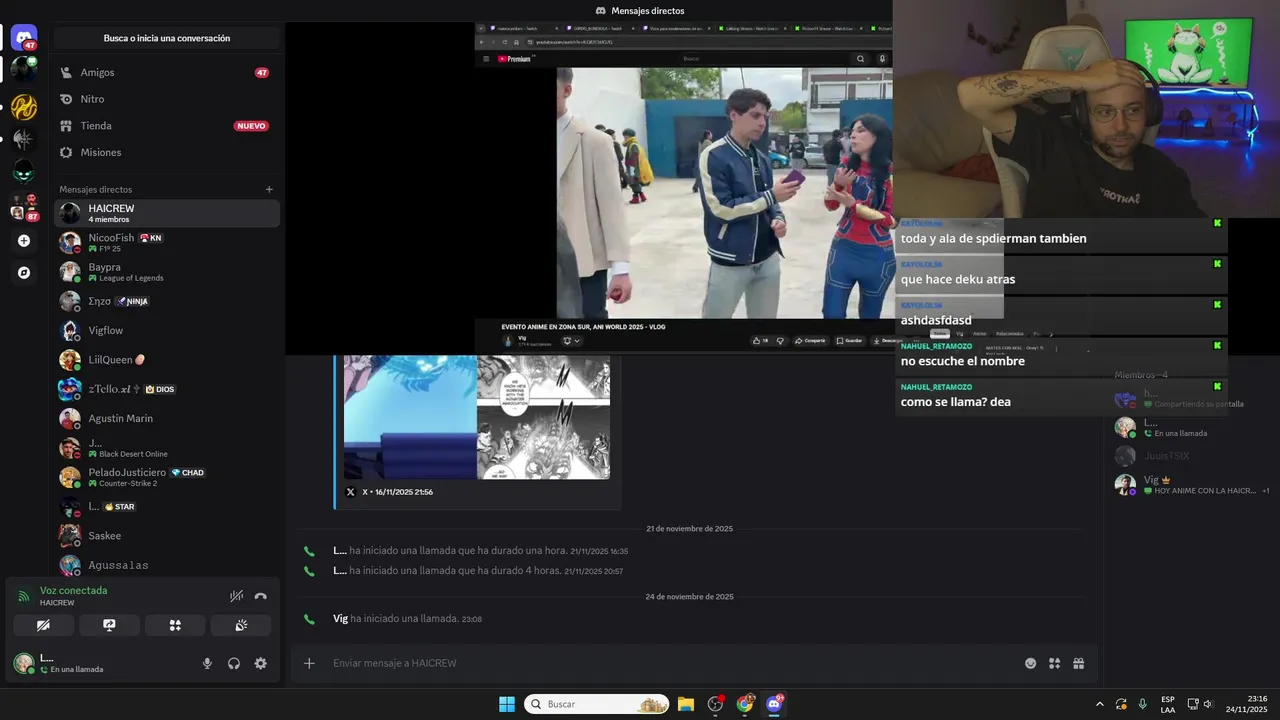Open User Settings gear icon

point(261,663)
